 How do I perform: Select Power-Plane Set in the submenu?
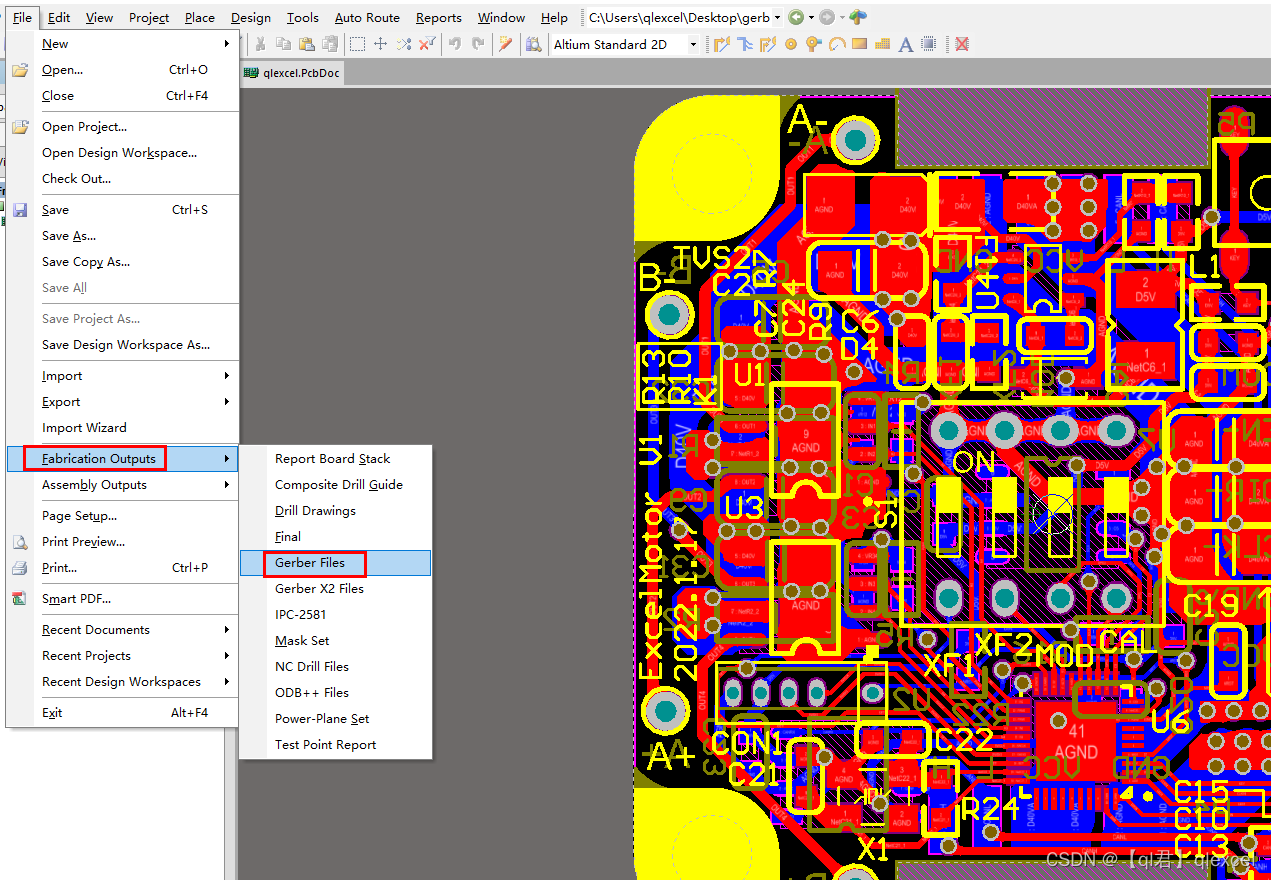click(x=335, y=719)
